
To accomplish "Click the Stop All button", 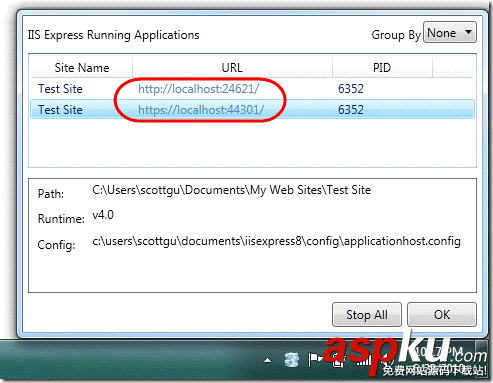I will click(367, 314).
